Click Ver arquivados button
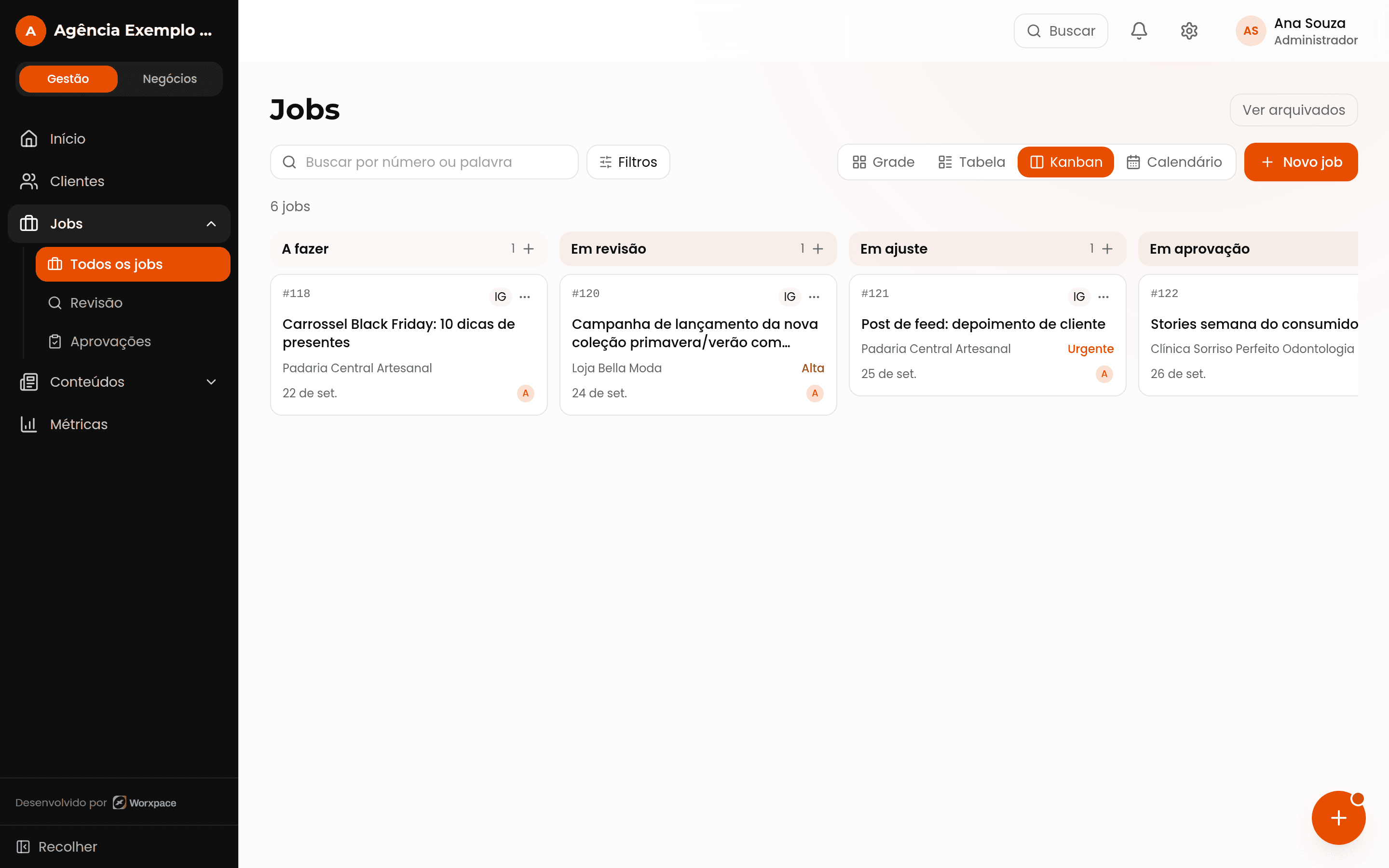 point(1293,109)
